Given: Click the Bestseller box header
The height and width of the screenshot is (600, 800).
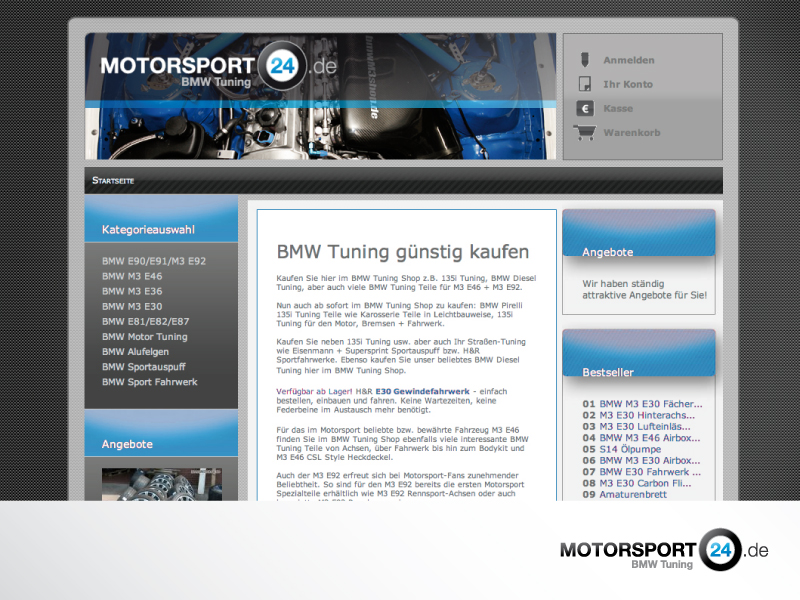Looking at the screenshot, I should (x=639, y=354).
